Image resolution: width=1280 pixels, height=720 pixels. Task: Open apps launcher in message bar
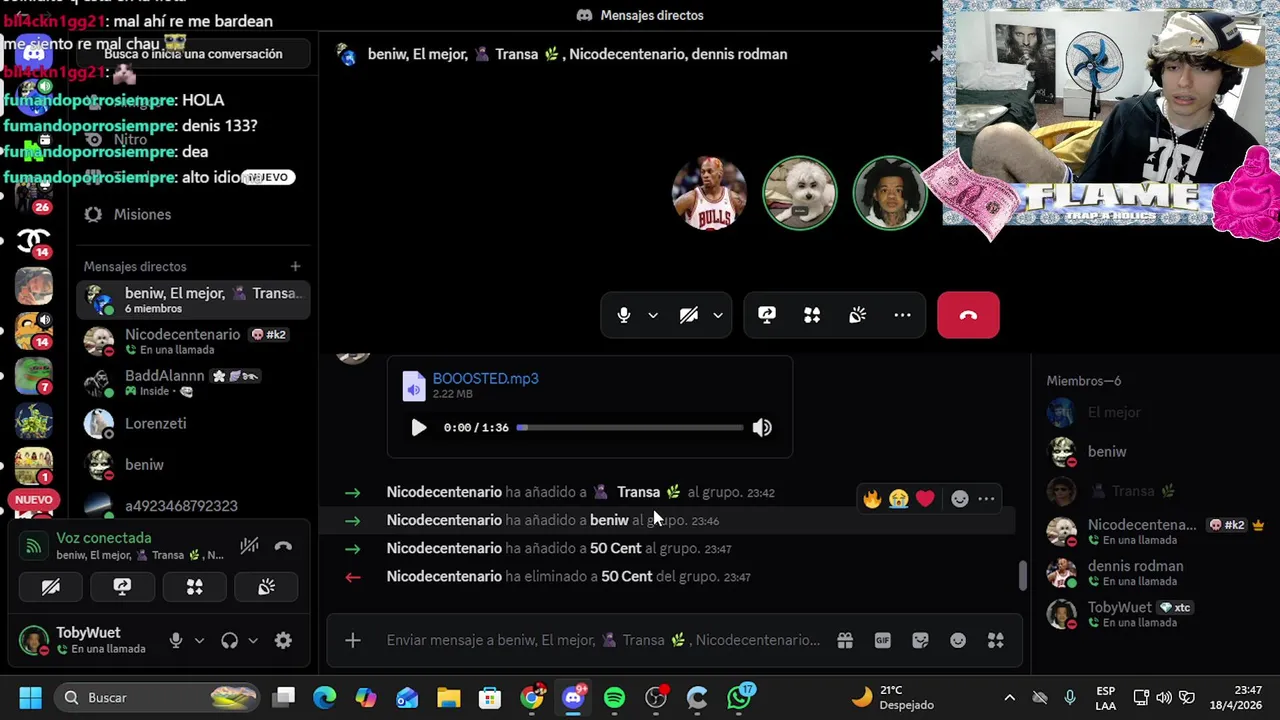pyautogui.click(x=995, y=640)
